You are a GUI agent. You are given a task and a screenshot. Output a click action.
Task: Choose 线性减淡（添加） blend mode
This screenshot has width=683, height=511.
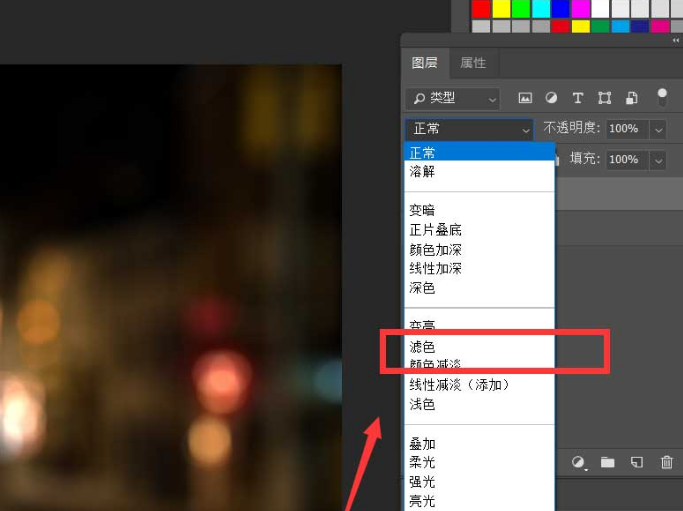[480, 385]
